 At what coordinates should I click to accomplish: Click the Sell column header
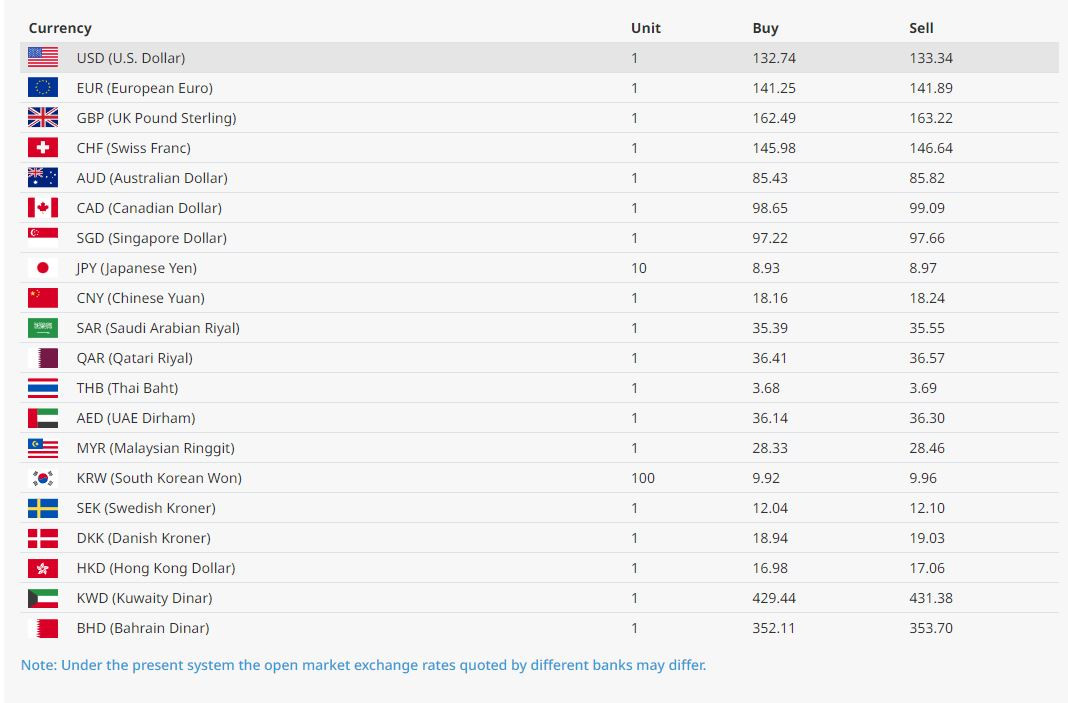pos(921,28)
